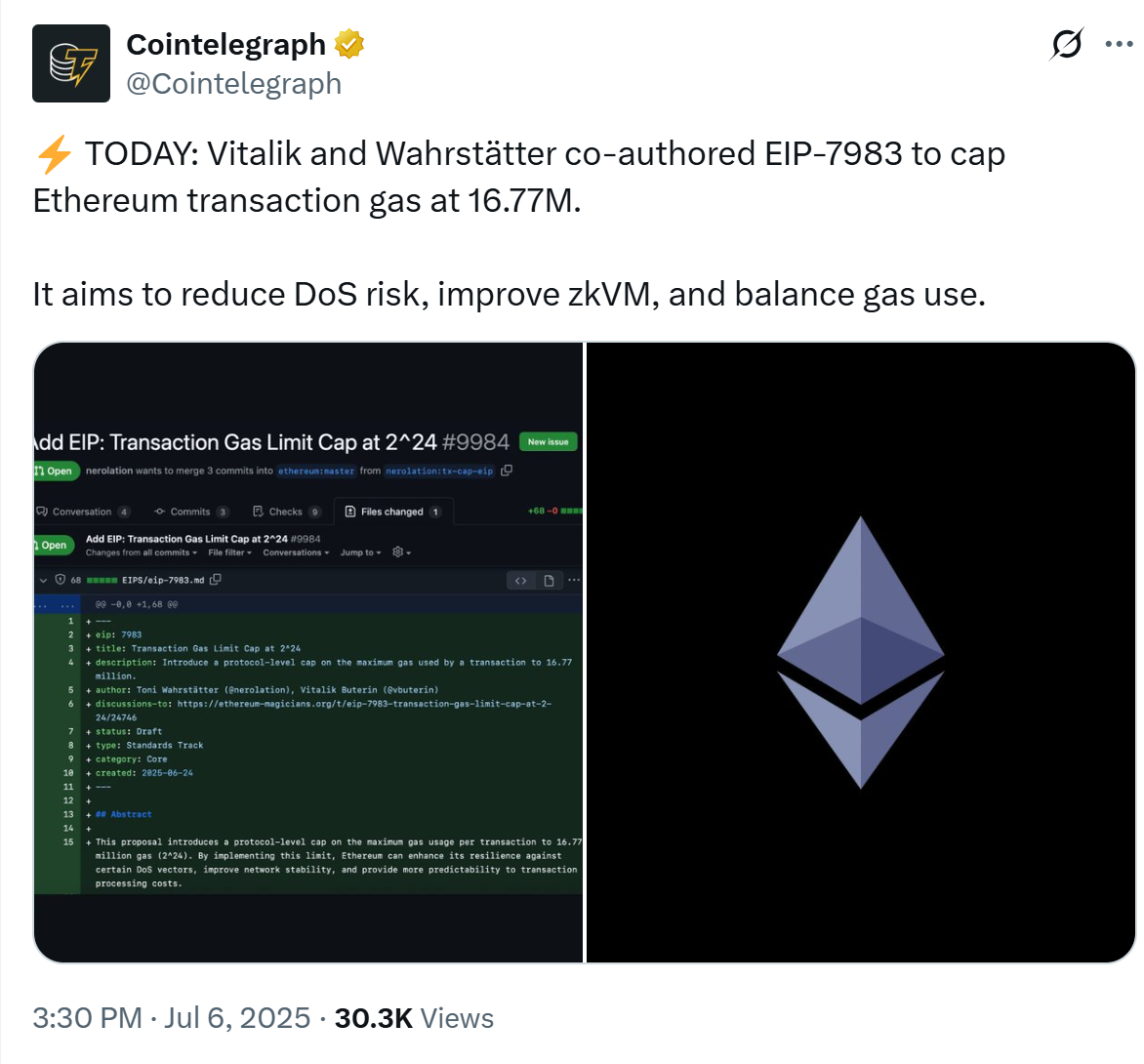
Task: Open the "Changes from all commits" dropdown
Action: point(142,552)
